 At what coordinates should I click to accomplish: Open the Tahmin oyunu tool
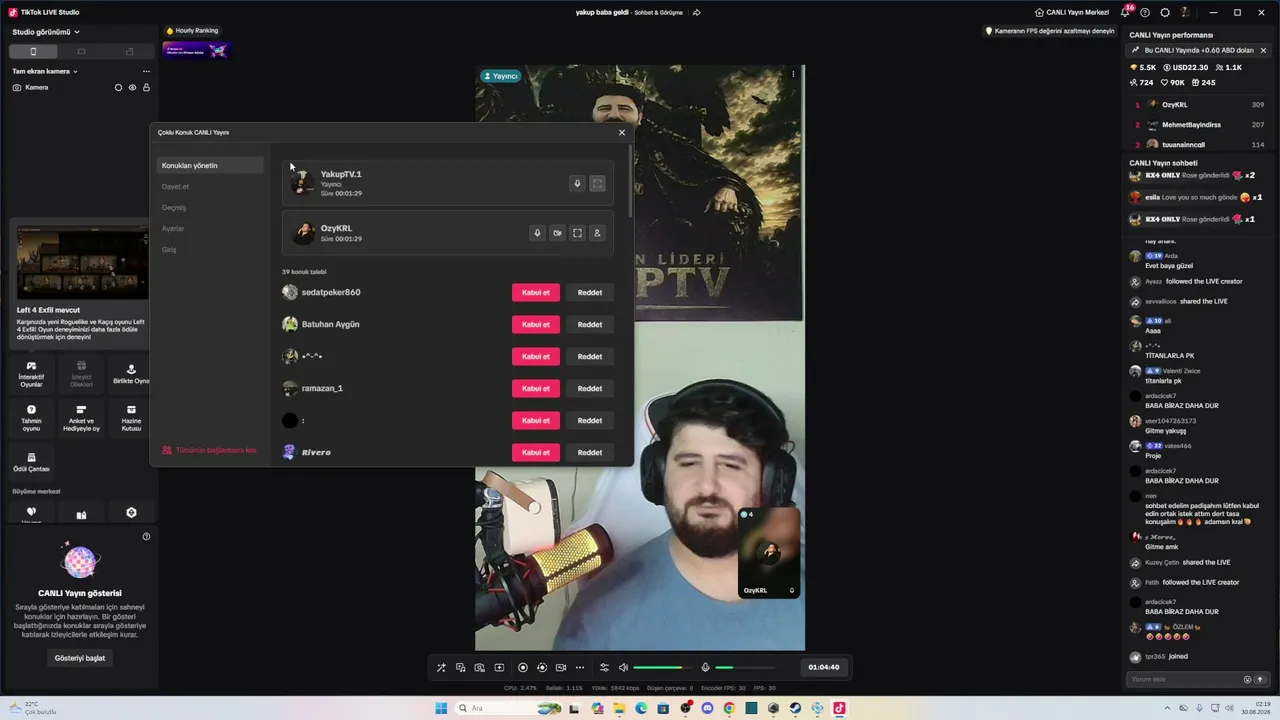click(x=31, y=418)
